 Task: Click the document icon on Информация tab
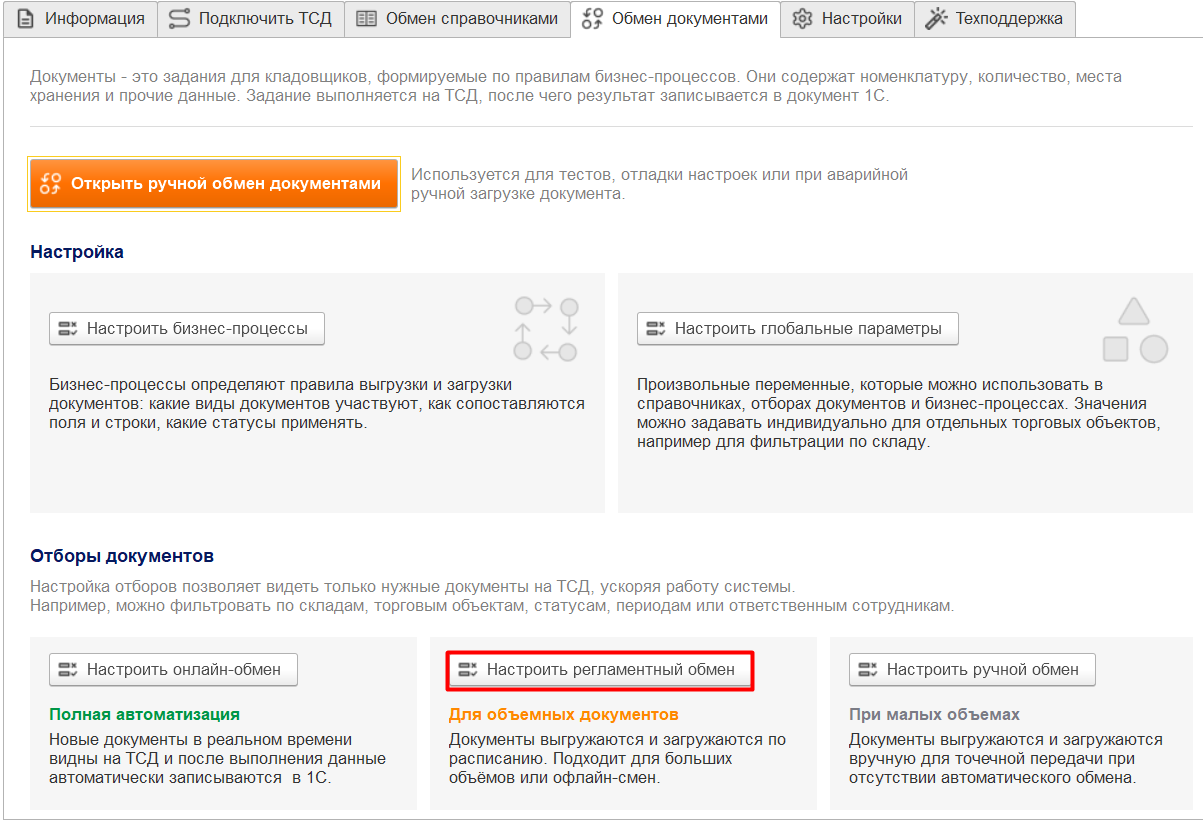(x=26, y=19)
